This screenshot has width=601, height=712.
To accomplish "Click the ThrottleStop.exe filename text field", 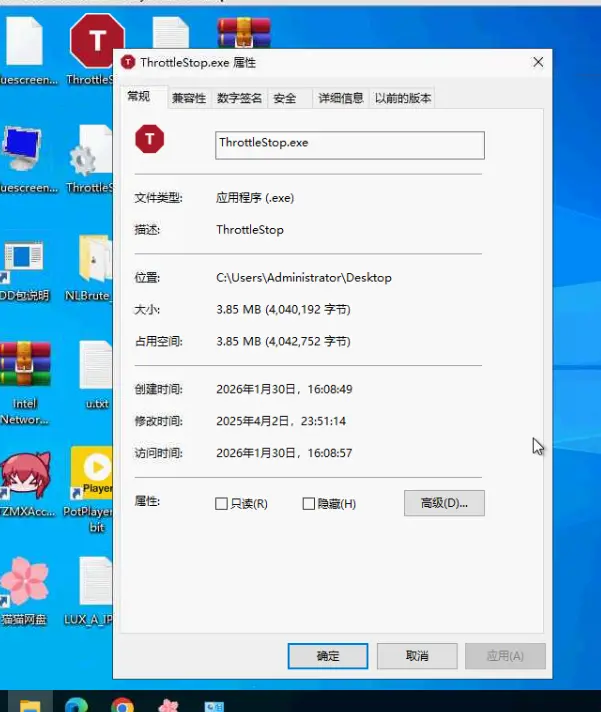I will [349, 144].
